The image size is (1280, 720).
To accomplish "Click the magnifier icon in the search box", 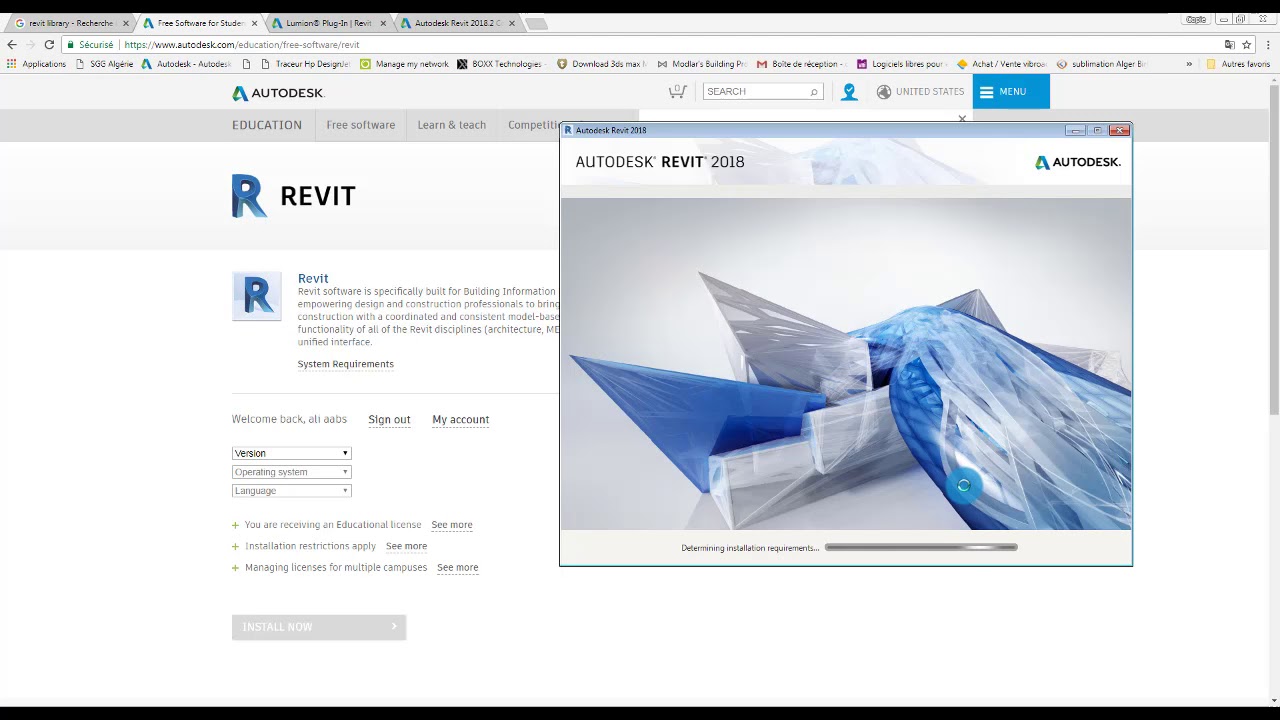I will click(x=814, y=92).
